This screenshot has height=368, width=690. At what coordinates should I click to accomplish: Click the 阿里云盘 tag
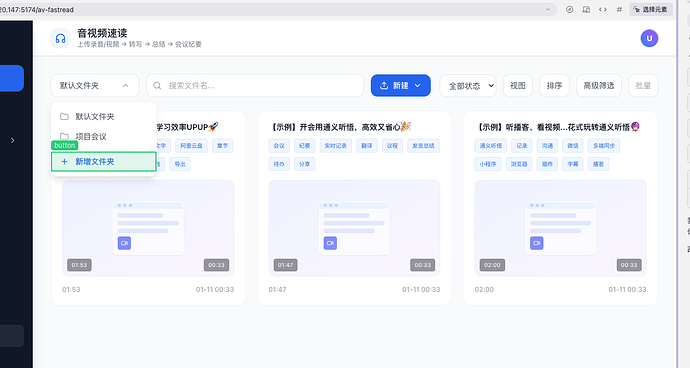pos(191,146)
